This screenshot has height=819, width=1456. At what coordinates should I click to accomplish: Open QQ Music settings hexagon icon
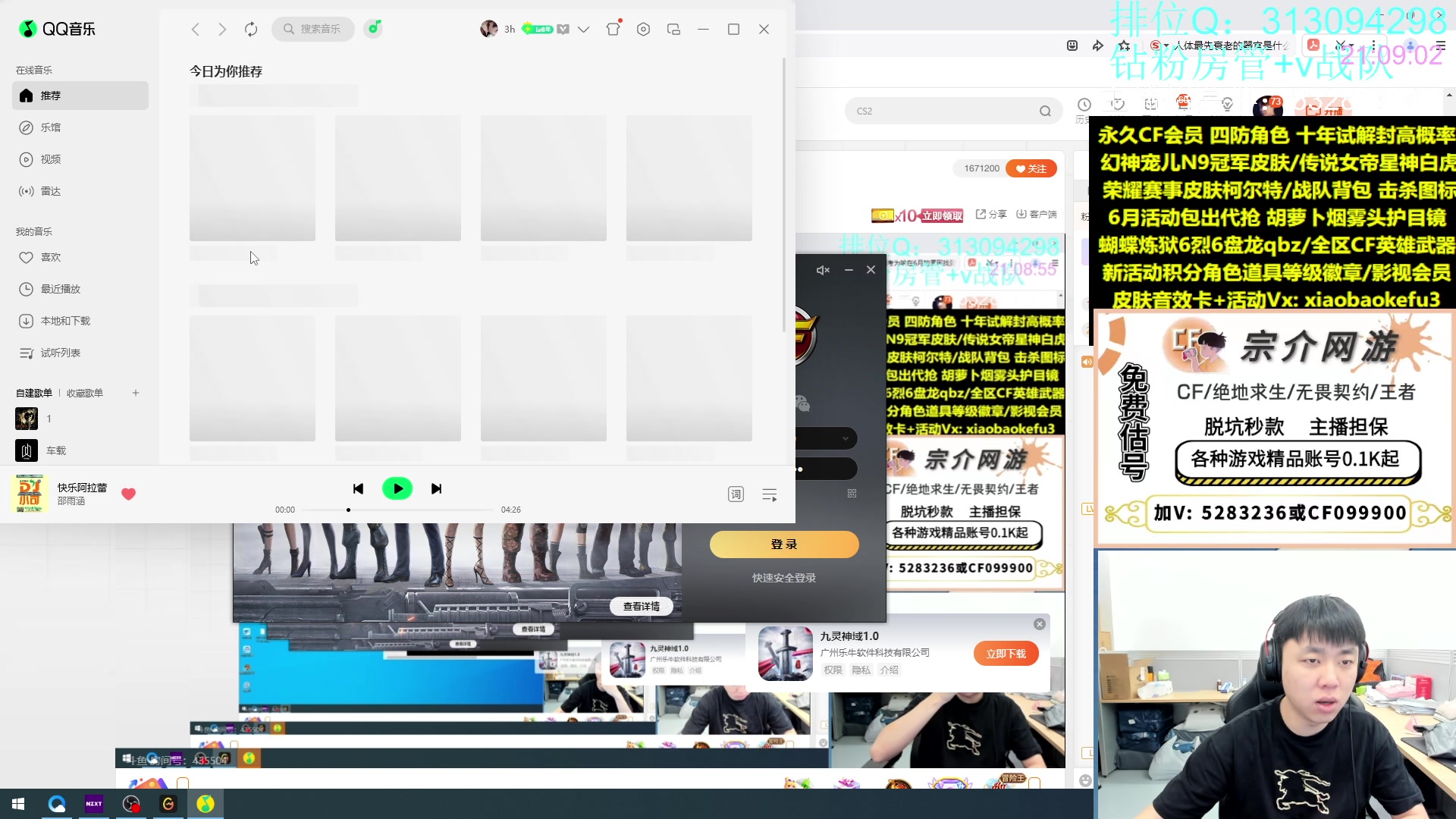[x=644, y=29]
